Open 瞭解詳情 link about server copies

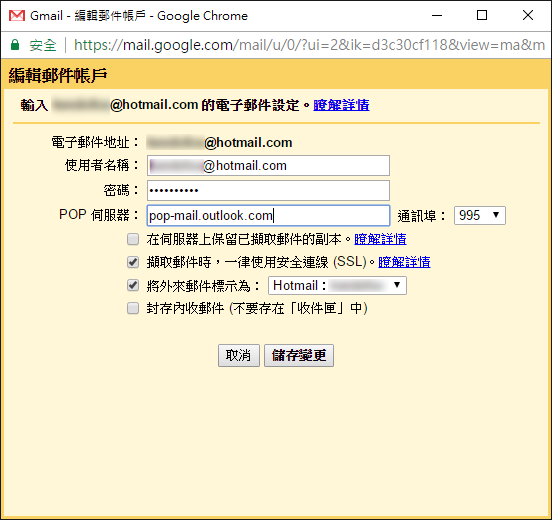tap(380, 239)
